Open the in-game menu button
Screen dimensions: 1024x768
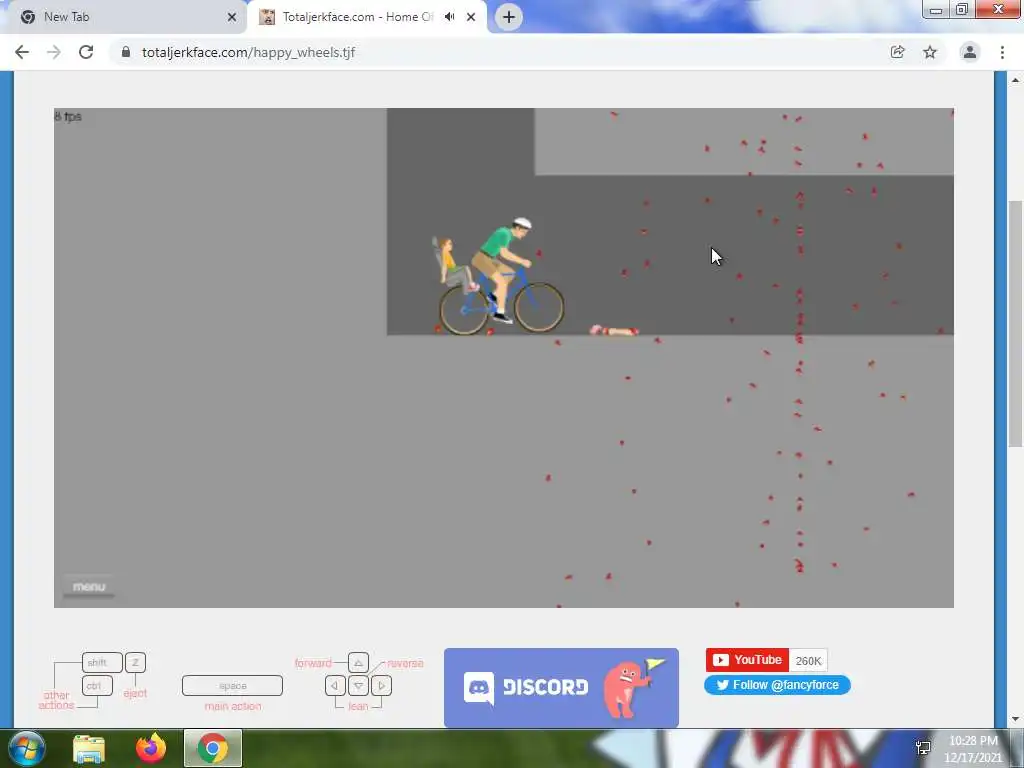click(x=89, y=586)
